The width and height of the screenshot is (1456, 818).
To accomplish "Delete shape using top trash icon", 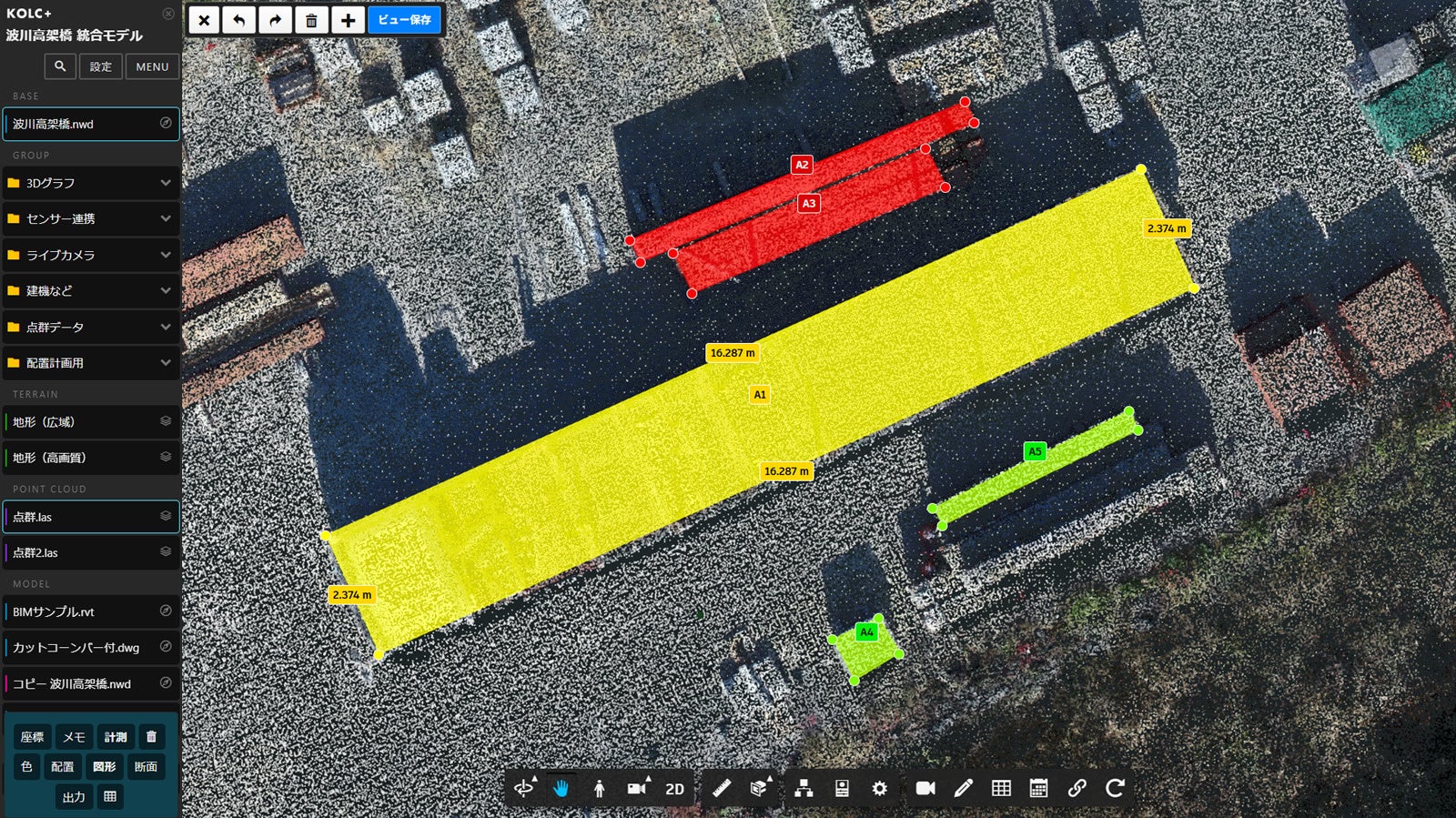I will click(311, 20).
